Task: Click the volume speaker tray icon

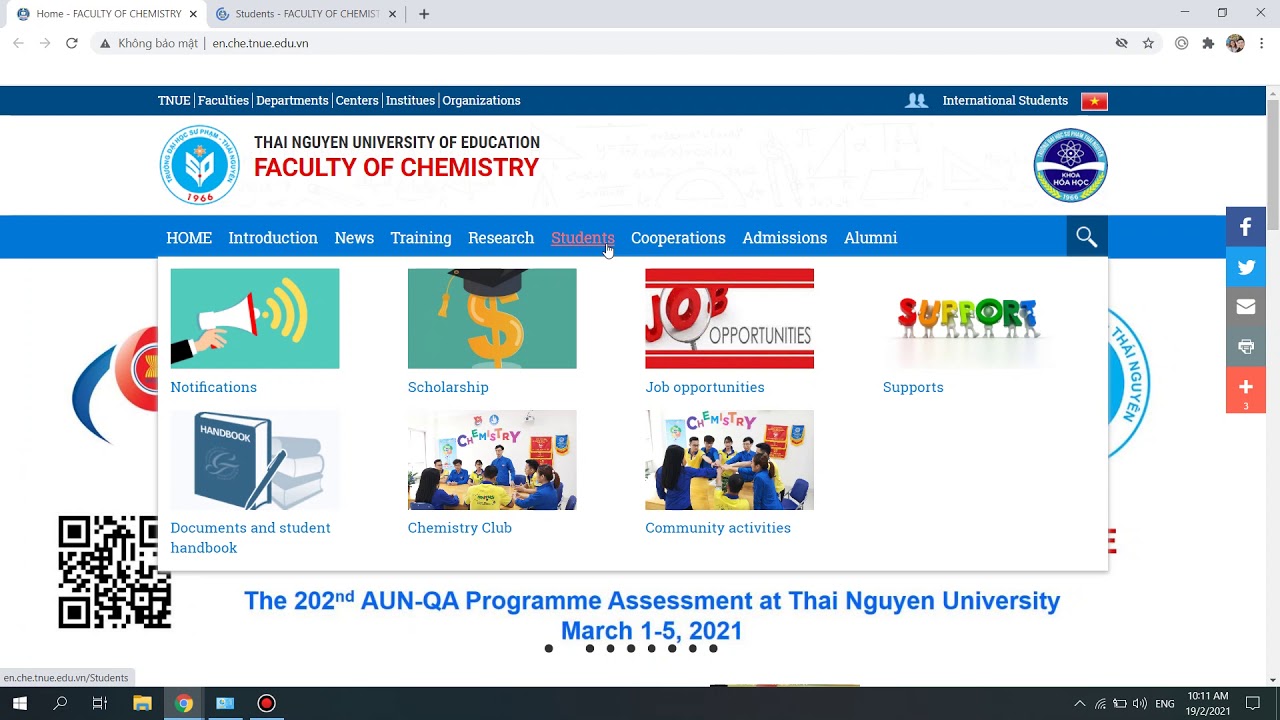Action: pos(1139,704)
